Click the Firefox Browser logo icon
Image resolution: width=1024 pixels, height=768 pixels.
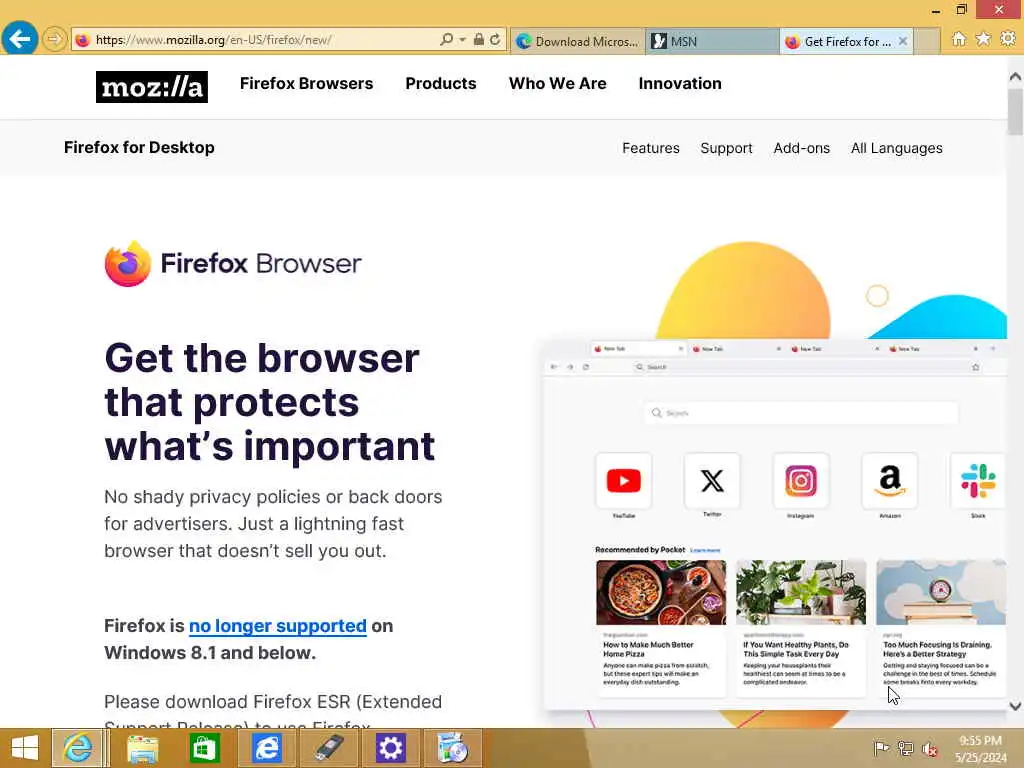[128, 264]
